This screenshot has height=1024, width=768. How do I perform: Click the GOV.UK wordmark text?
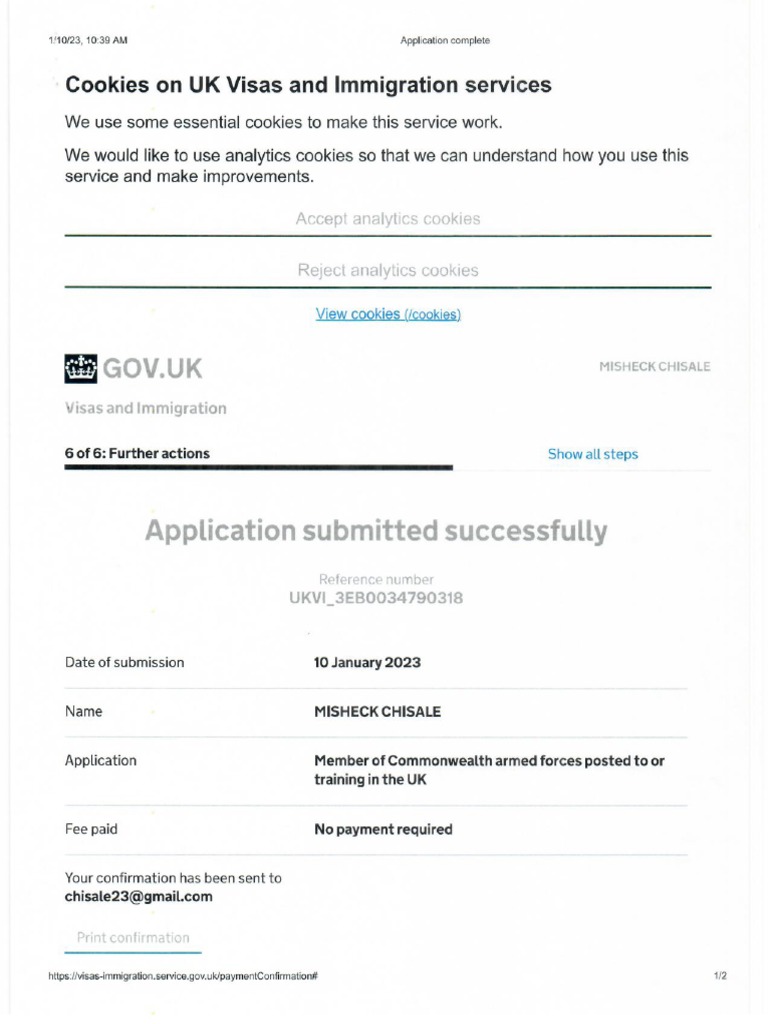153,369
